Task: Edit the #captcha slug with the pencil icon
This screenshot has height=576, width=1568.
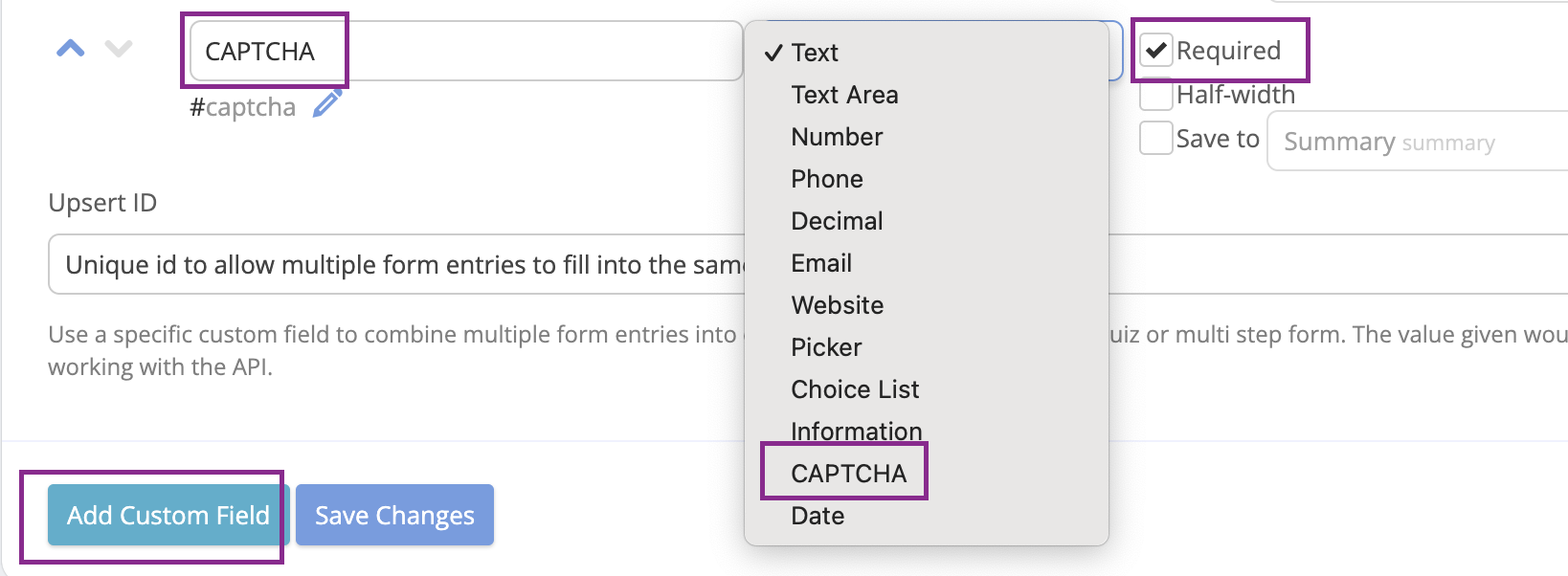Action: coord(327,103)
